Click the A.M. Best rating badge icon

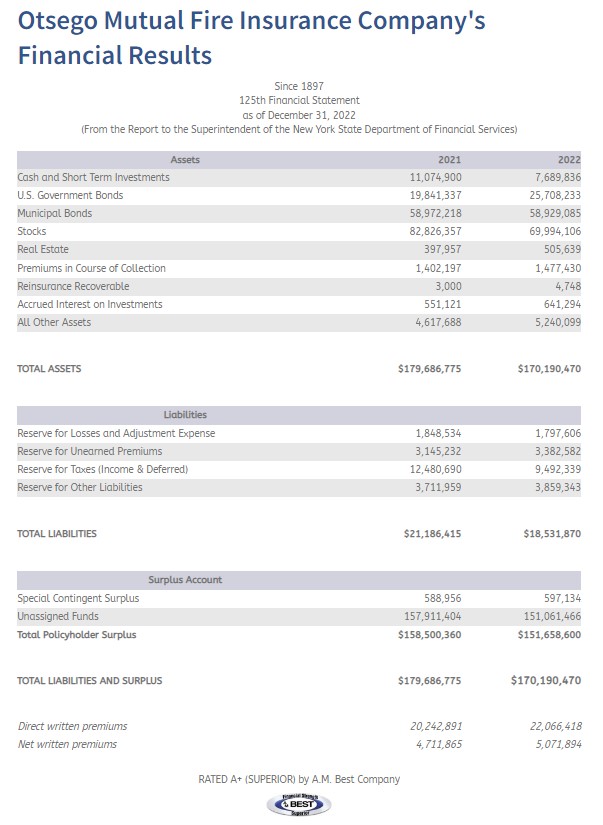(x=299, y=804)
